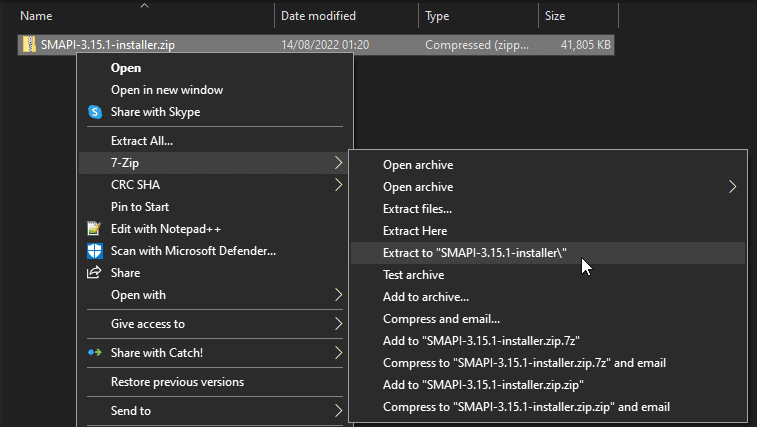
Task: Choose Extract files... option
Action: pos(417,209)
